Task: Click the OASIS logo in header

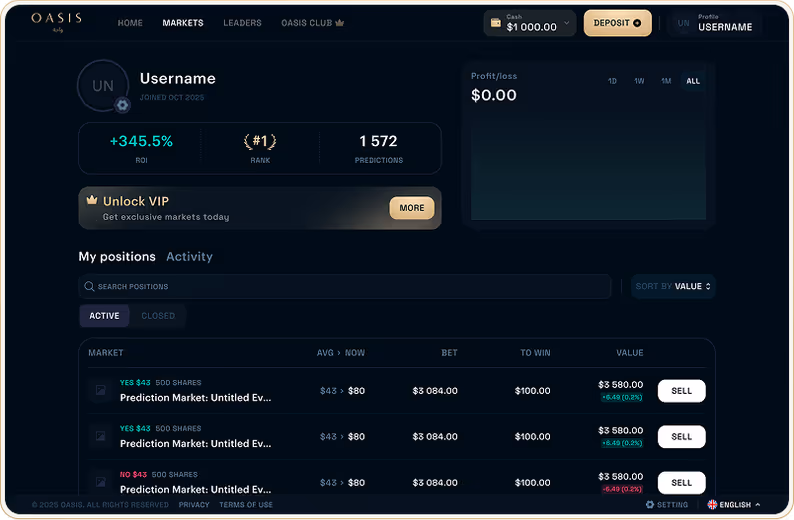Action: click(56, 20)
